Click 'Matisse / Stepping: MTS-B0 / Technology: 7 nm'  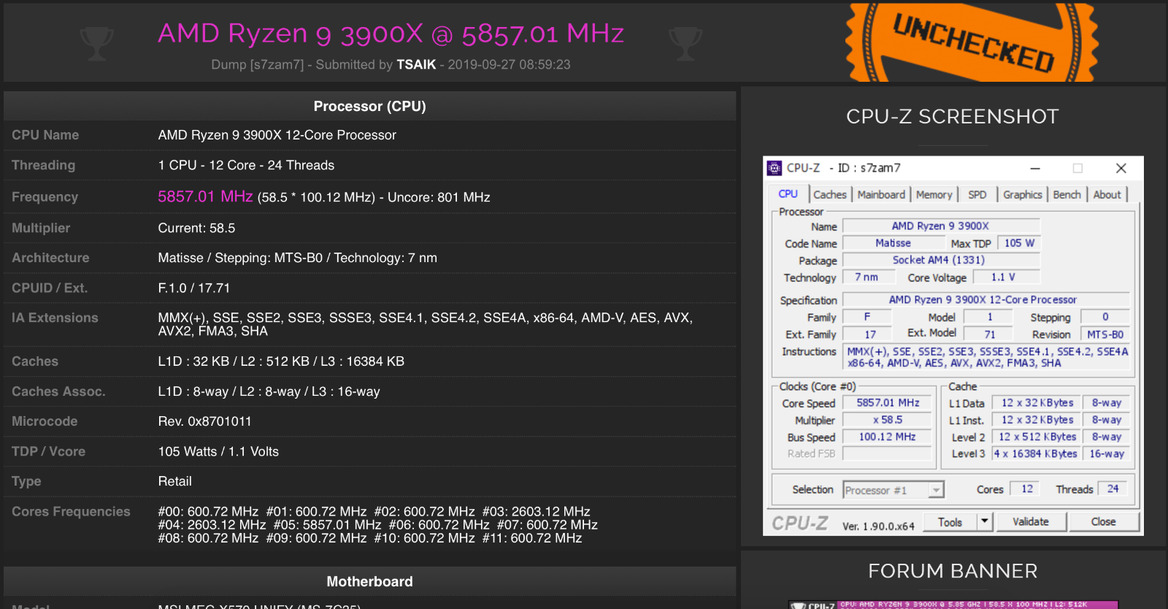point(297,258)
